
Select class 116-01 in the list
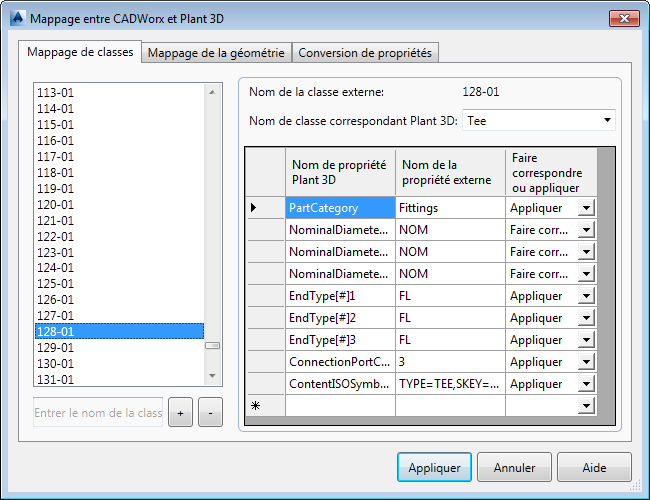pyautogui.click(x=119, y=141)
